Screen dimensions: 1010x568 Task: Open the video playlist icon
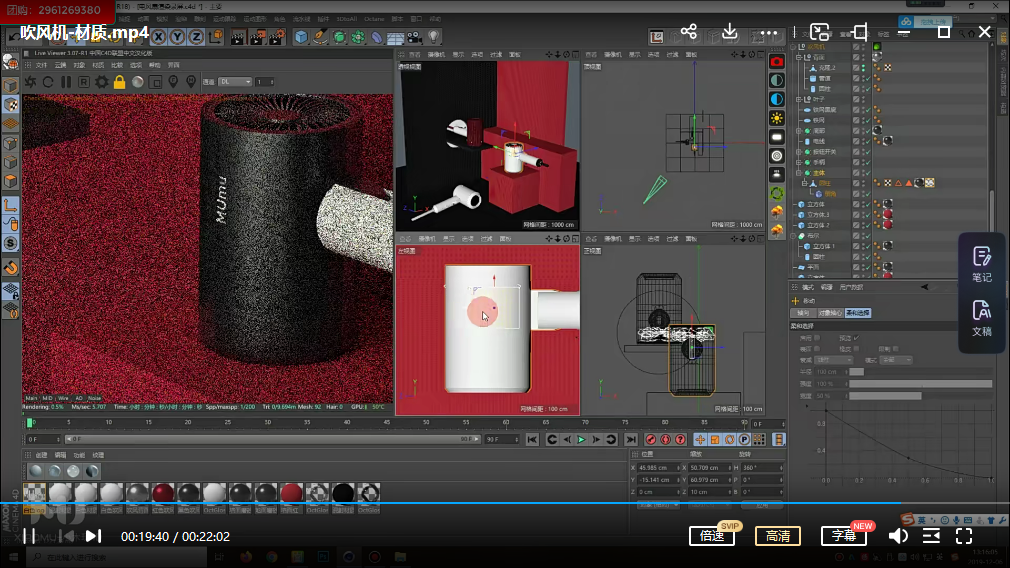[x=931, y=536]
